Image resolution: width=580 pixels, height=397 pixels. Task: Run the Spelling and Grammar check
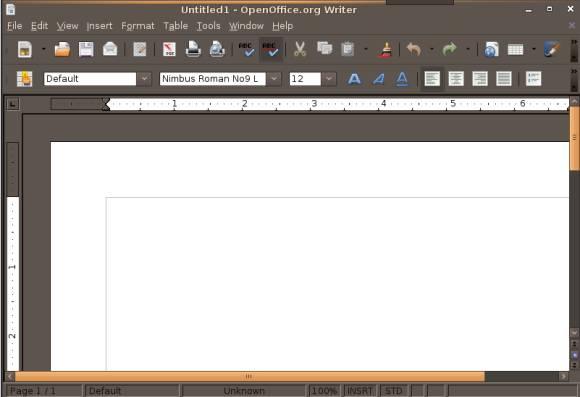pyautogui.click(x=246, y=49)
